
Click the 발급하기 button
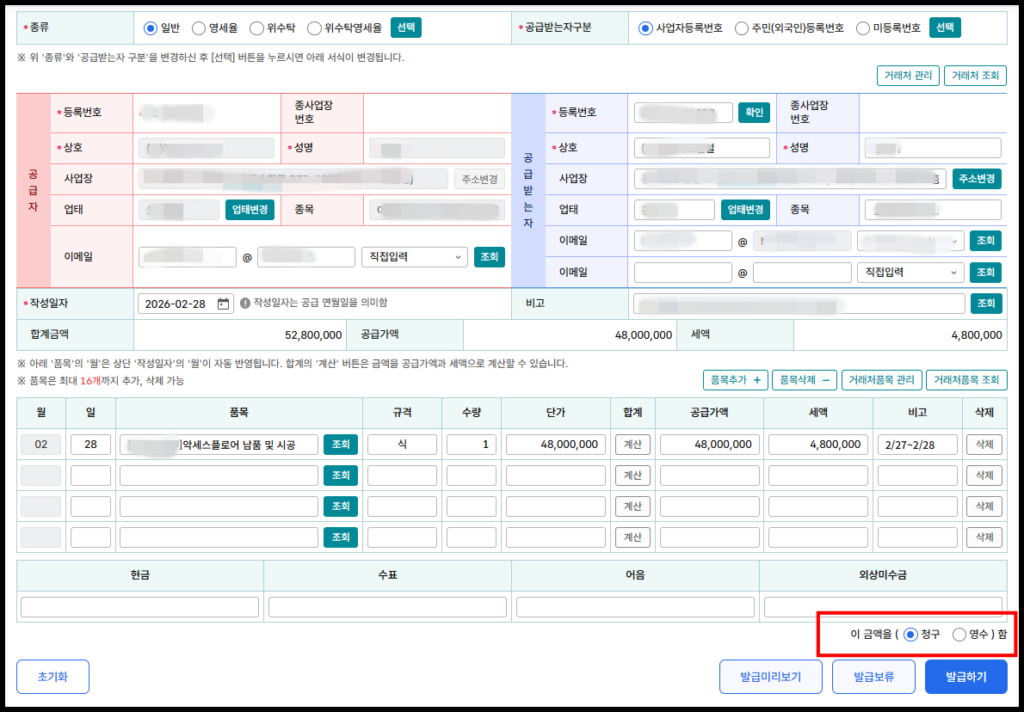[x=965, y=677]
